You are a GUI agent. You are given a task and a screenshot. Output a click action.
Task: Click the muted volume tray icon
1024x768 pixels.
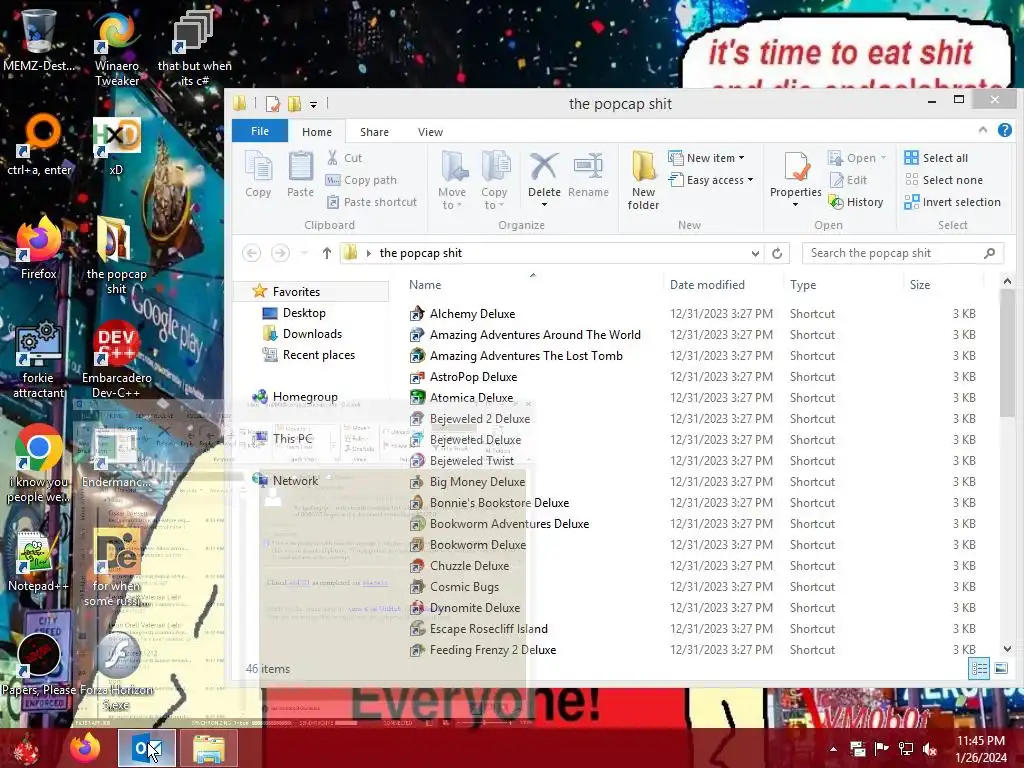pos(930,749)
